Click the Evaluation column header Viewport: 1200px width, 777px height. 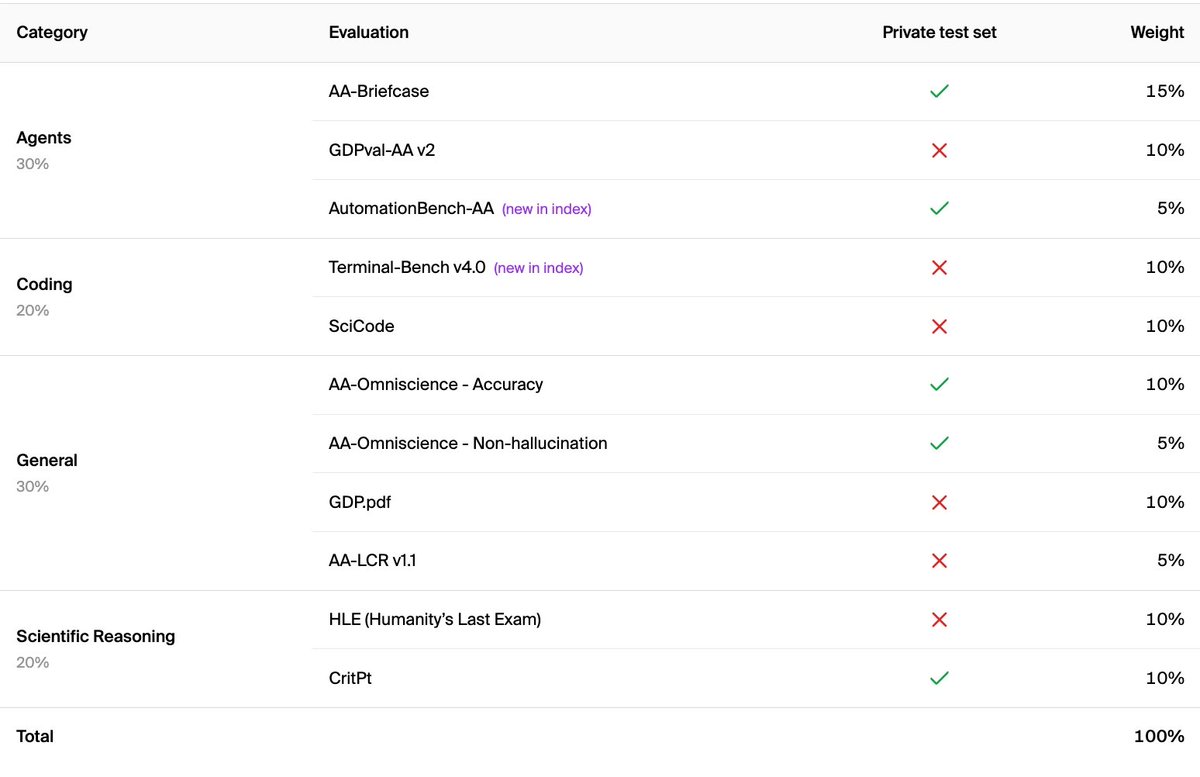coord(369,32)
